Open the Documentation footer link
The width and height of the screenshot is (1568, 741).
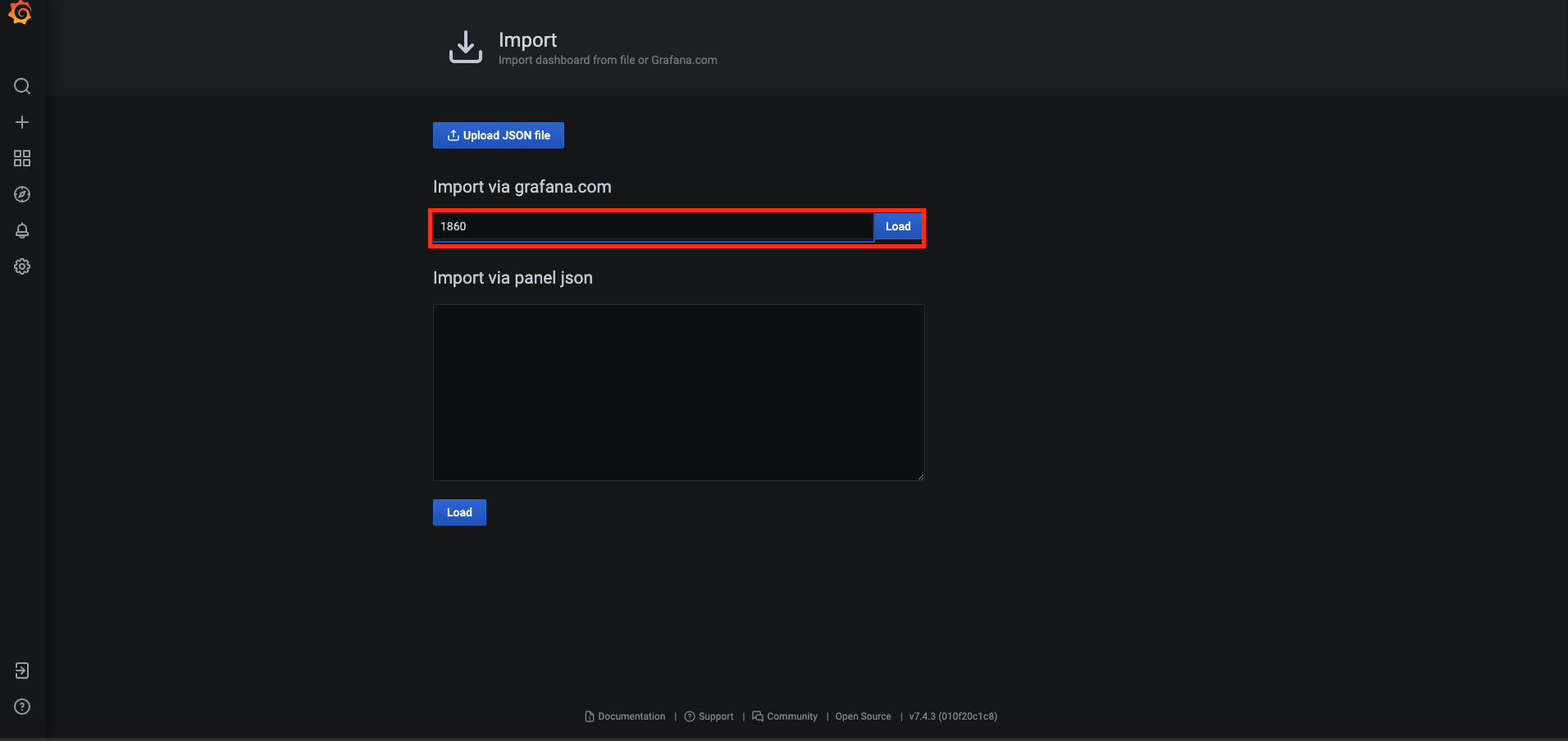625,716
